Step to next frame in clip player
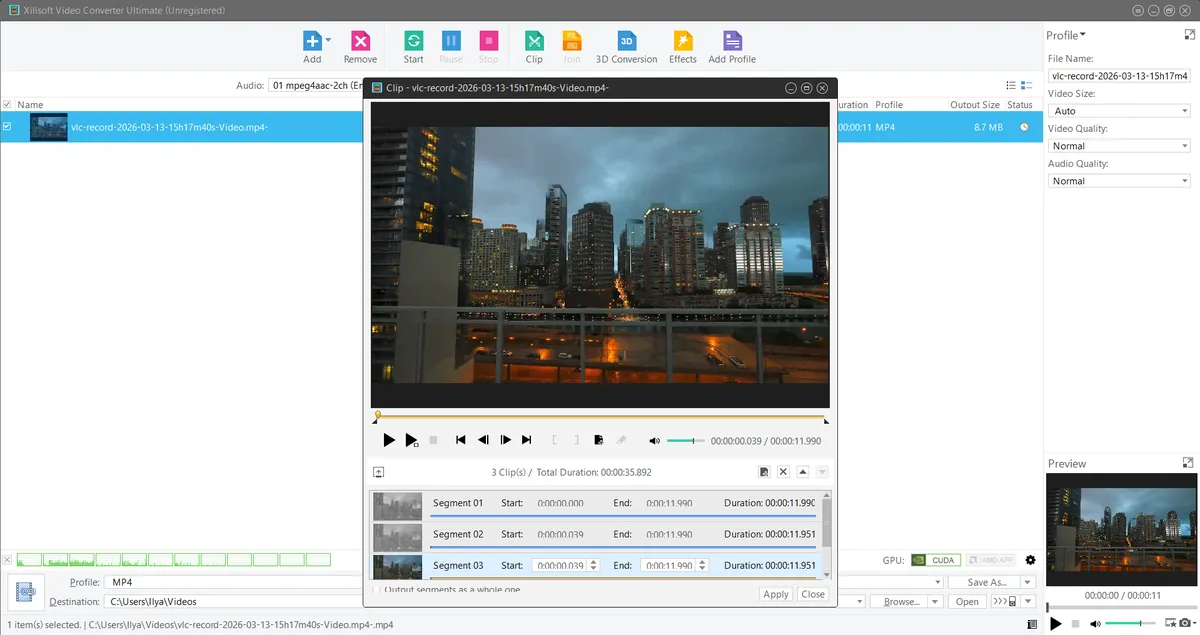1200x635 pixels. point(506,440)
